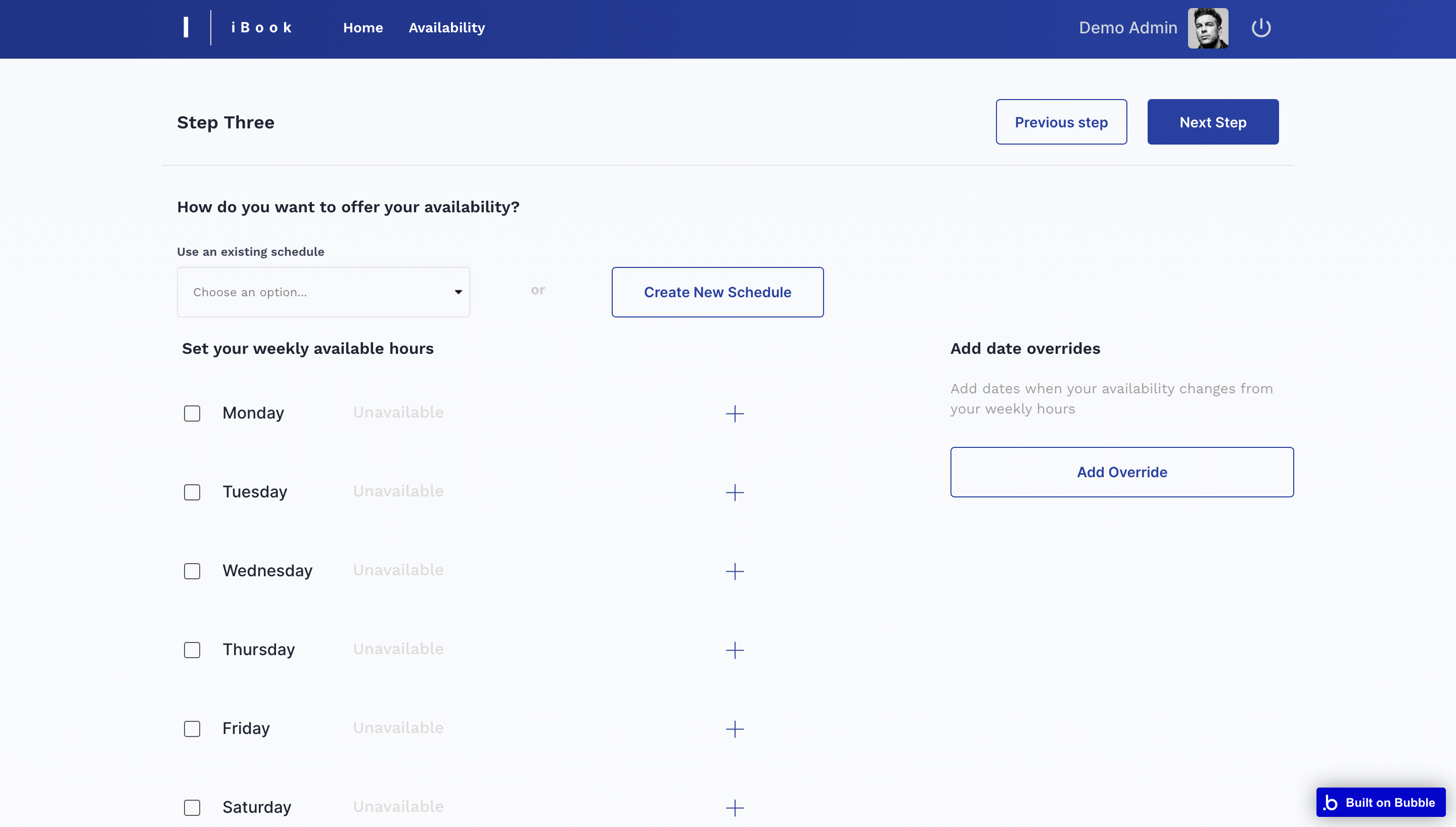Enable the Monday checkbox

[192, 413]
